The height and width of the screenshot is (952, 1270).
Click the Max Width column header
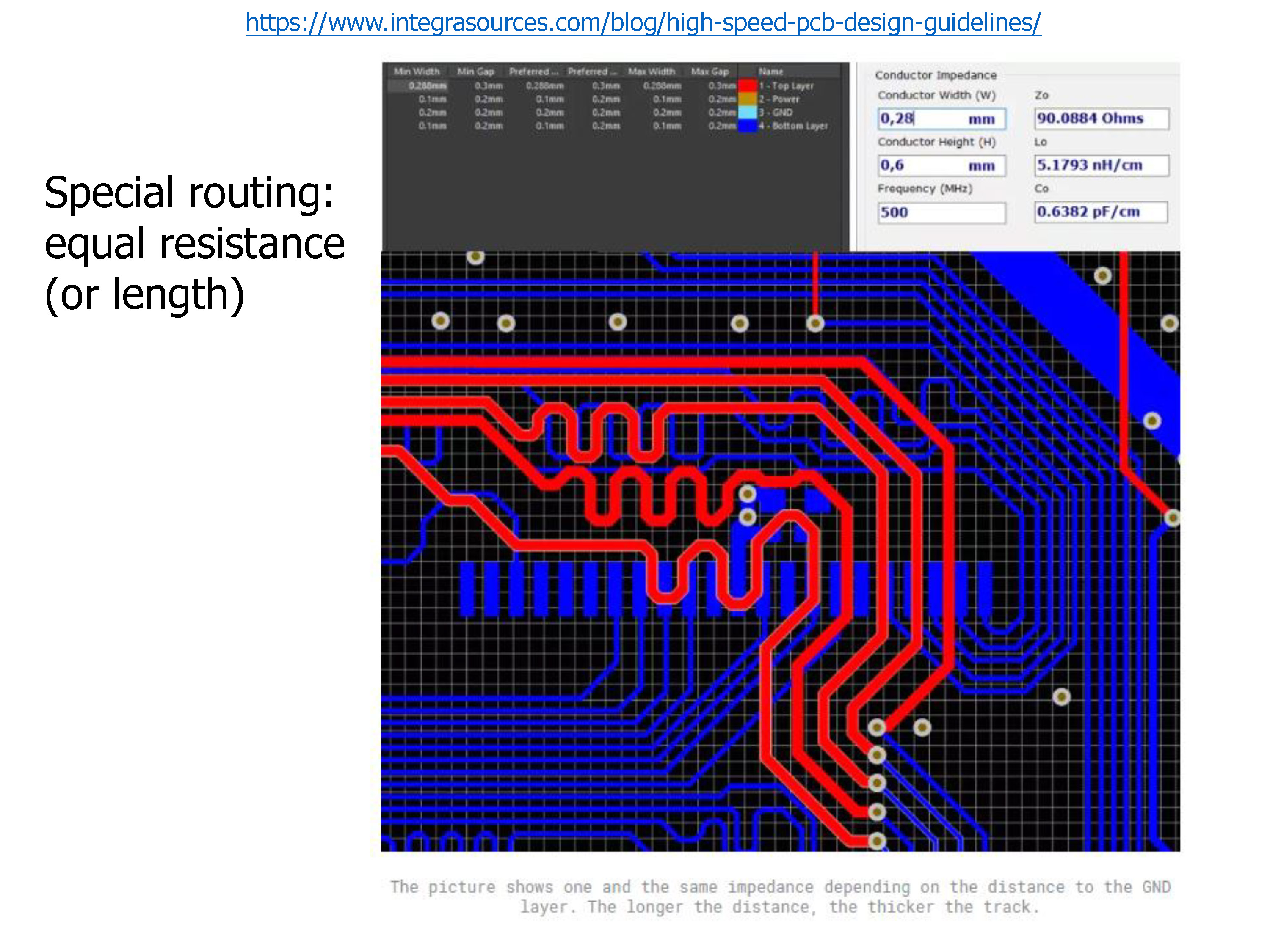point(652,71)
